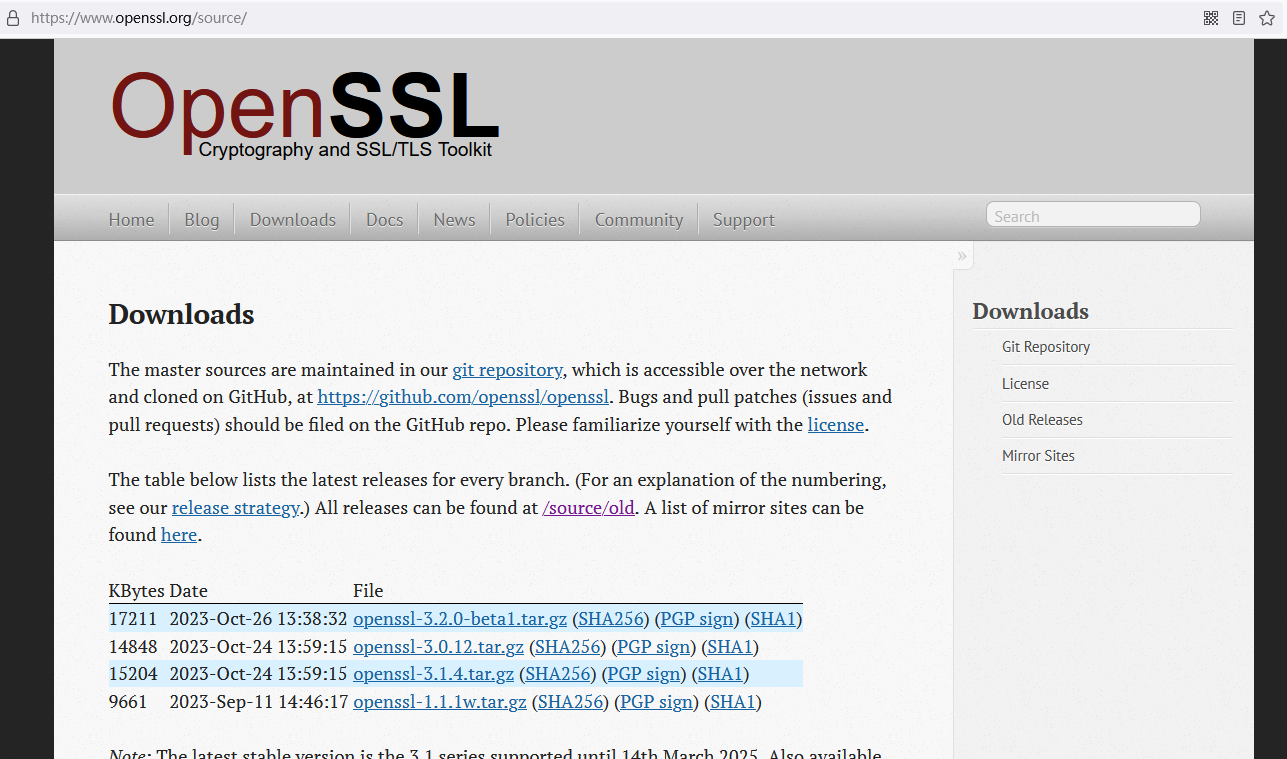Viewport: 1287px width, 759px height.
Task: Open SHA1 link for openssl-1.1.1w
Action: pyautogui.click(x=733, y=702)
